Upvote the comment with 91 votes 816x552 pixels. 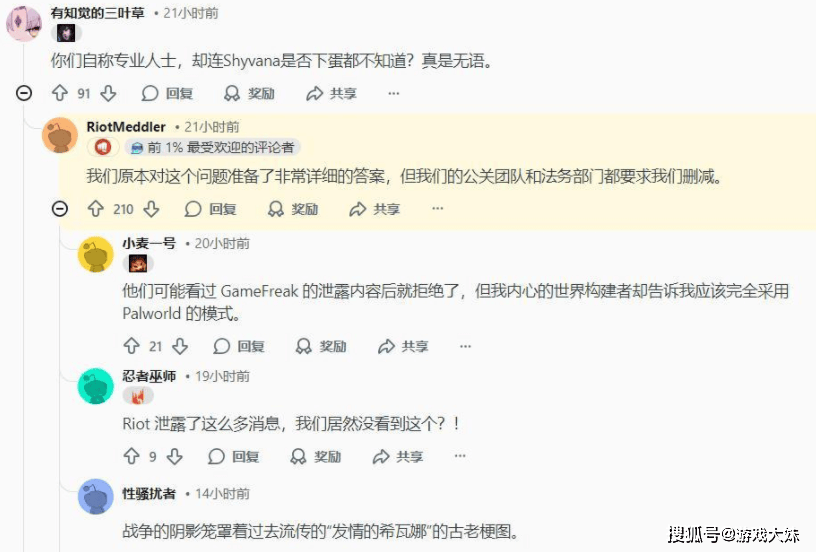click(x=60, y=93)
